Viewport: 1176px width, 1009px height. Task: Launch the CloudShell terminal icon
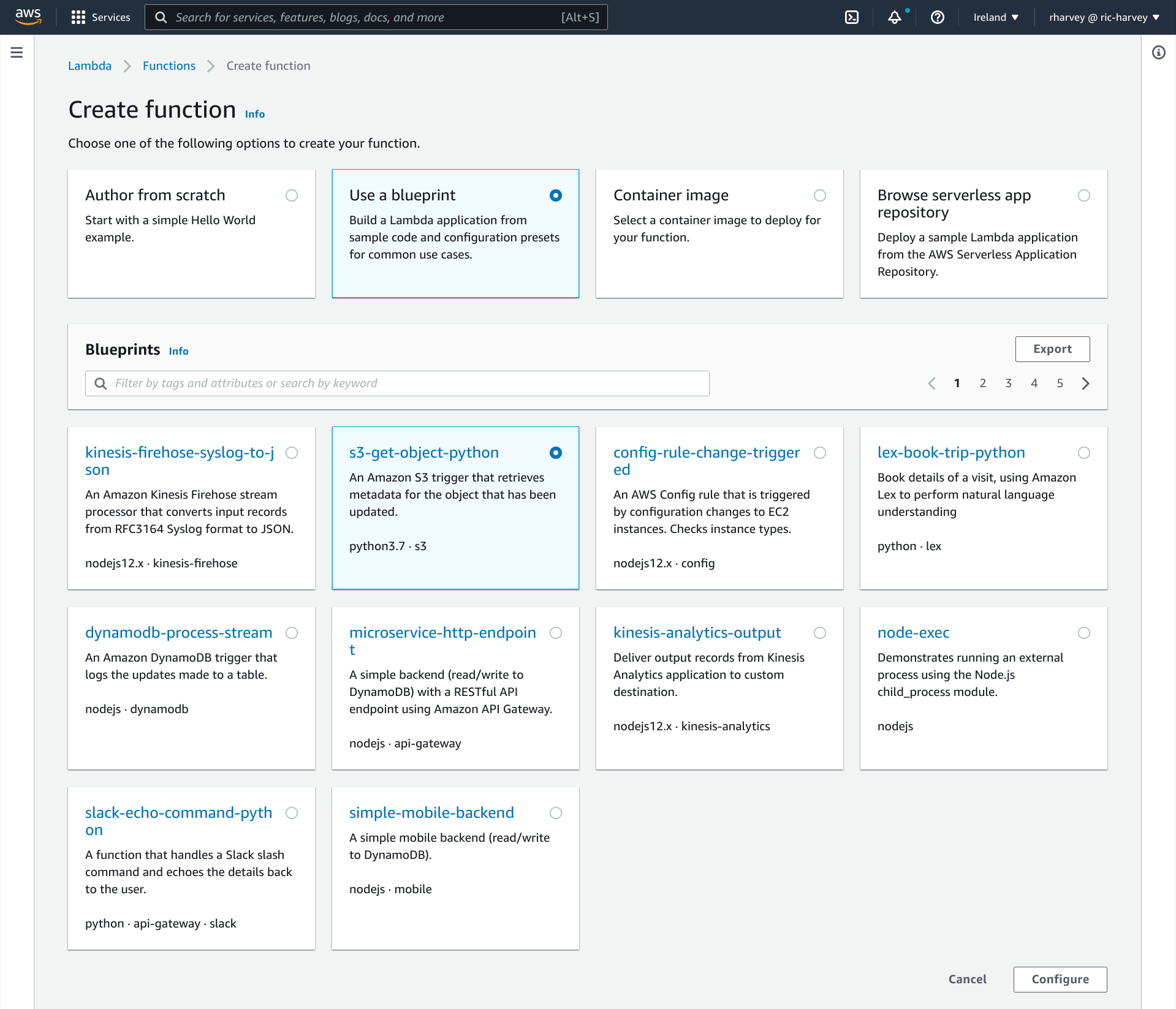coord(852,17)
